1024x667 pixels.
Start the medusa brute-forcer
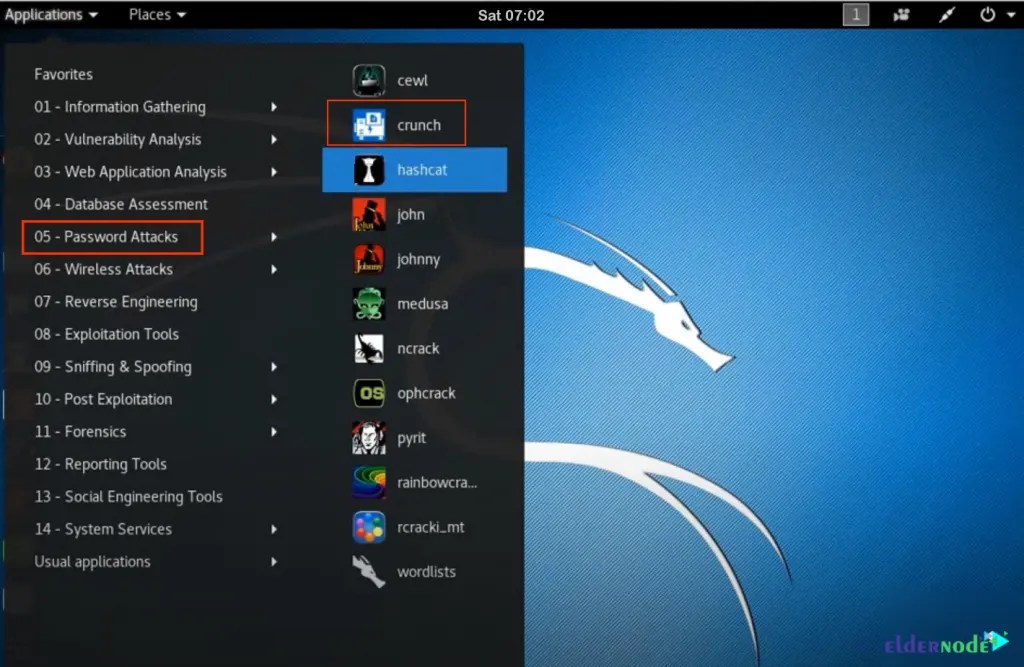point(420,303)
